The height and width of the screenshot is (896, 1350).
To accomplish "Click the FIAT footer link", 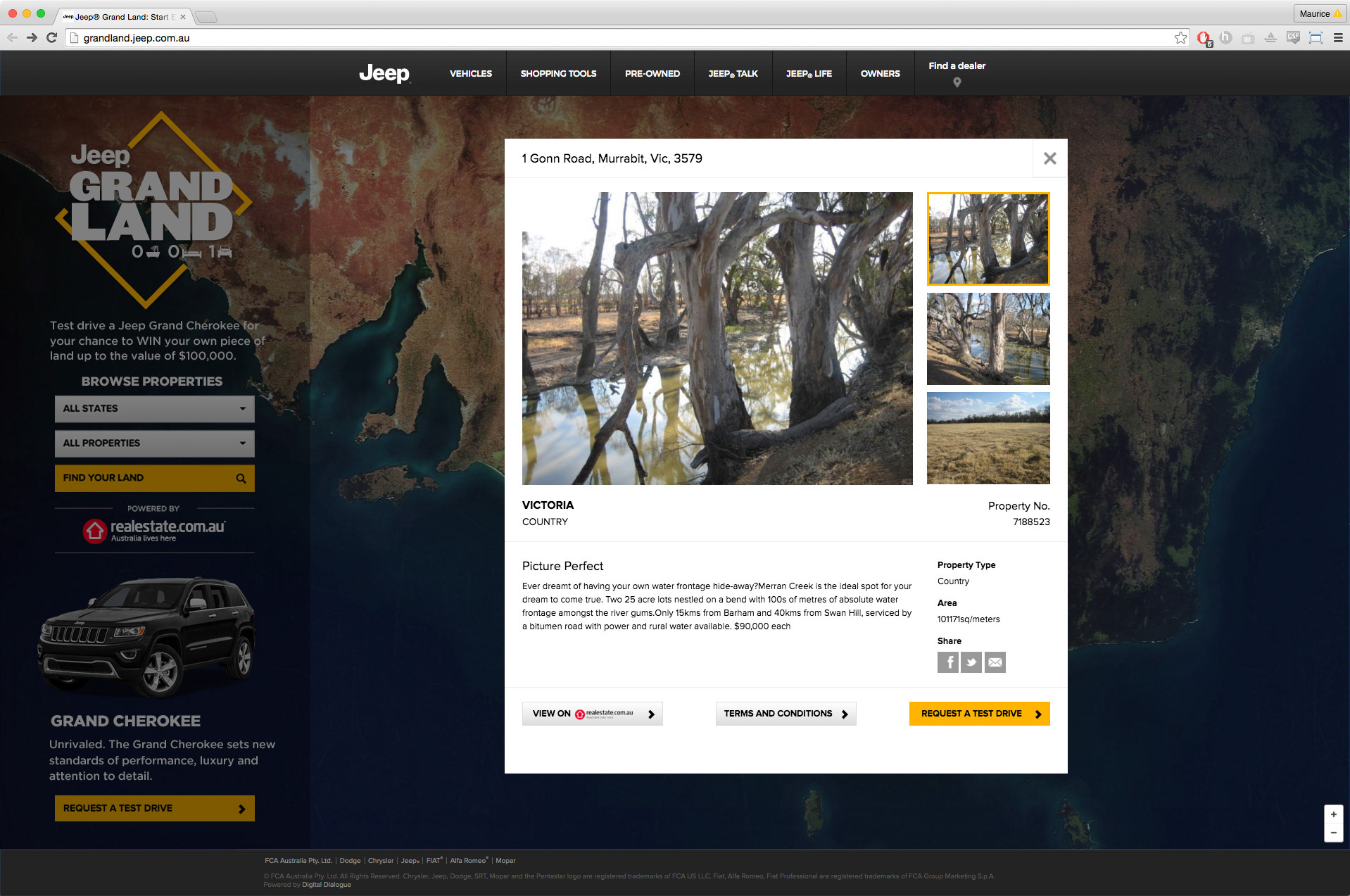I will [434, 861].
